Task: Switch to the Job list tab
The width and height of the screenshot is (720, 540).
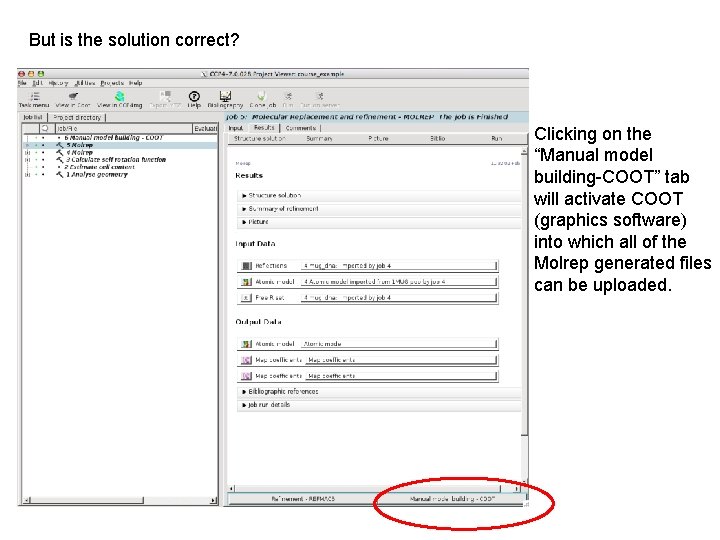Action: pyautogui.click(x=33, y=118)
